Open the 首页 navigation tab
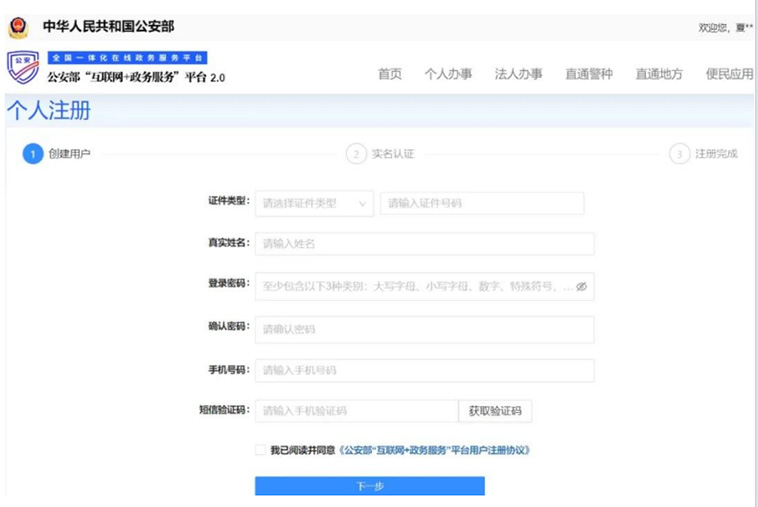The image size is (758, 507). pyautogui.click(x=389, y=74)
